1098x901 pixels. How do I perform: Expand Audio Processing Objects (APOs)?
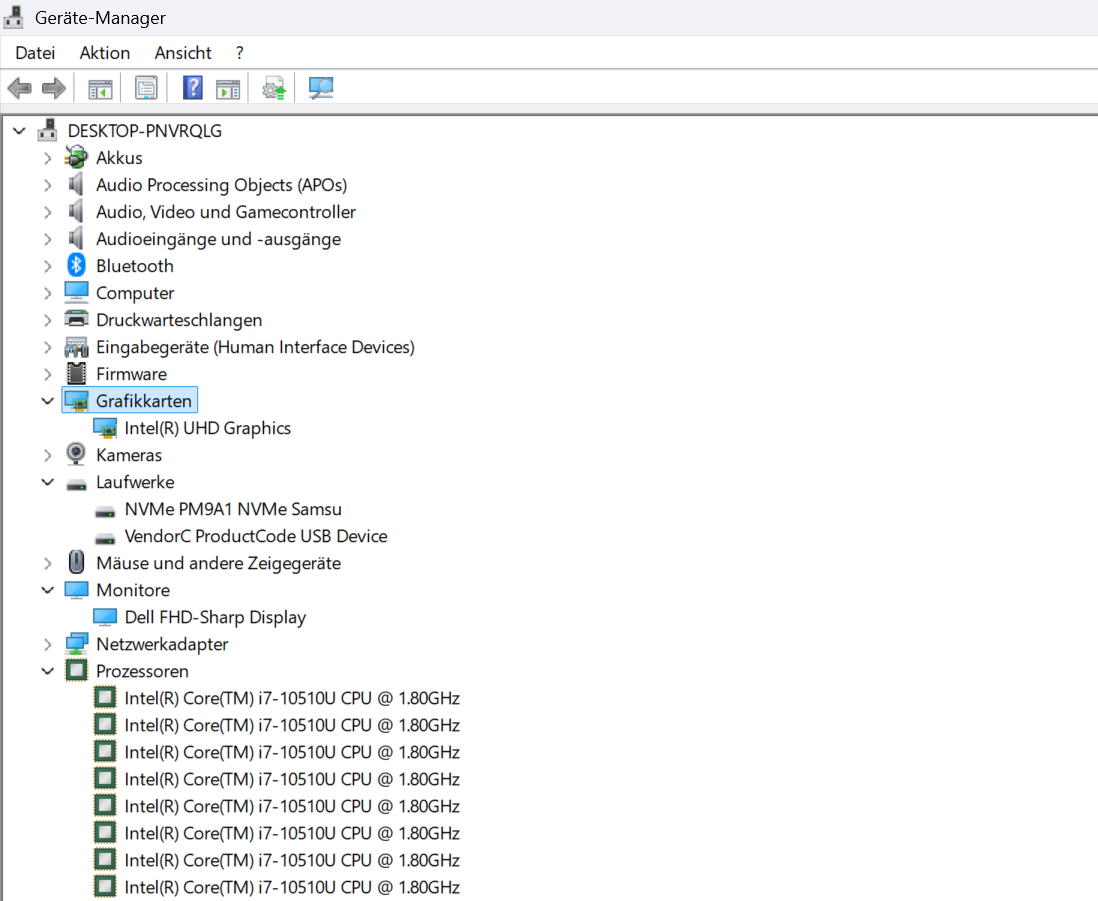[x=48, y=185]
